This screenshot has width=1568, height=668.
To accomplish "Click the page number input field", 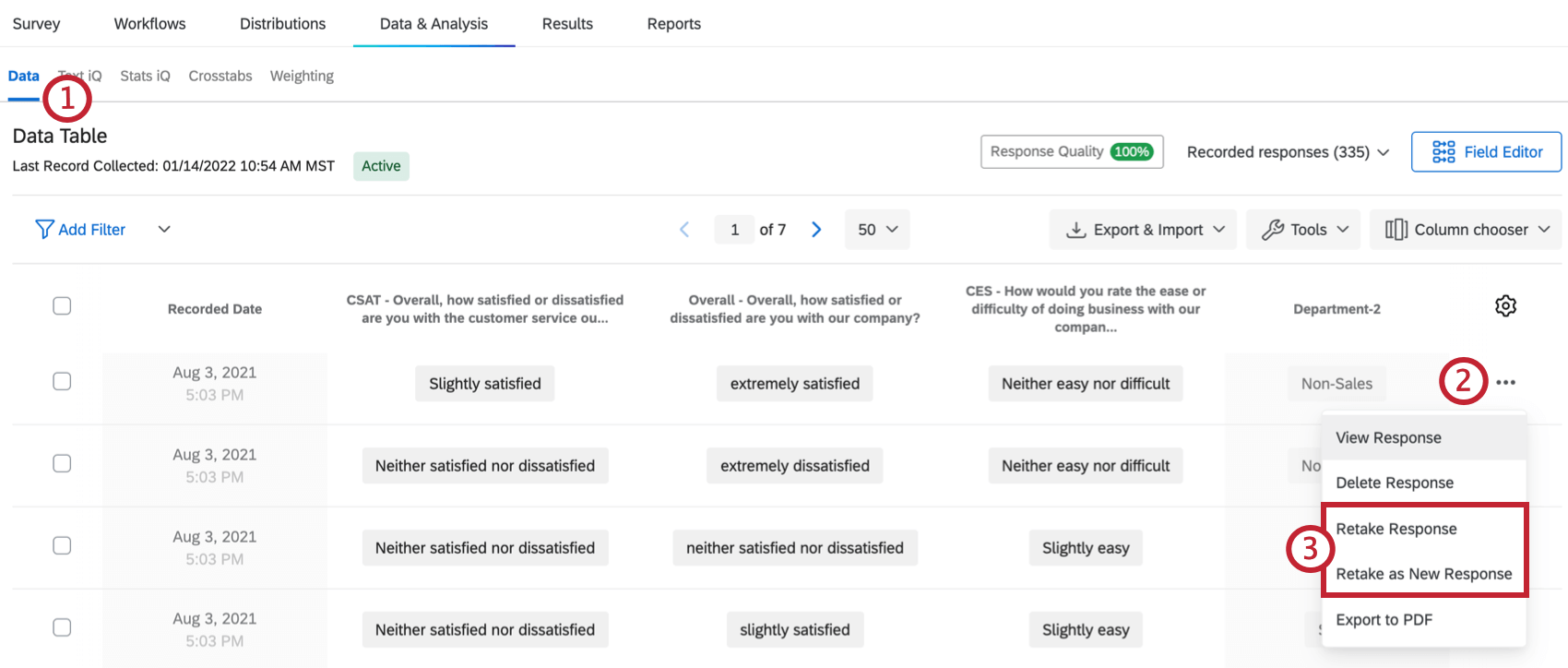I will click(734, 230).
